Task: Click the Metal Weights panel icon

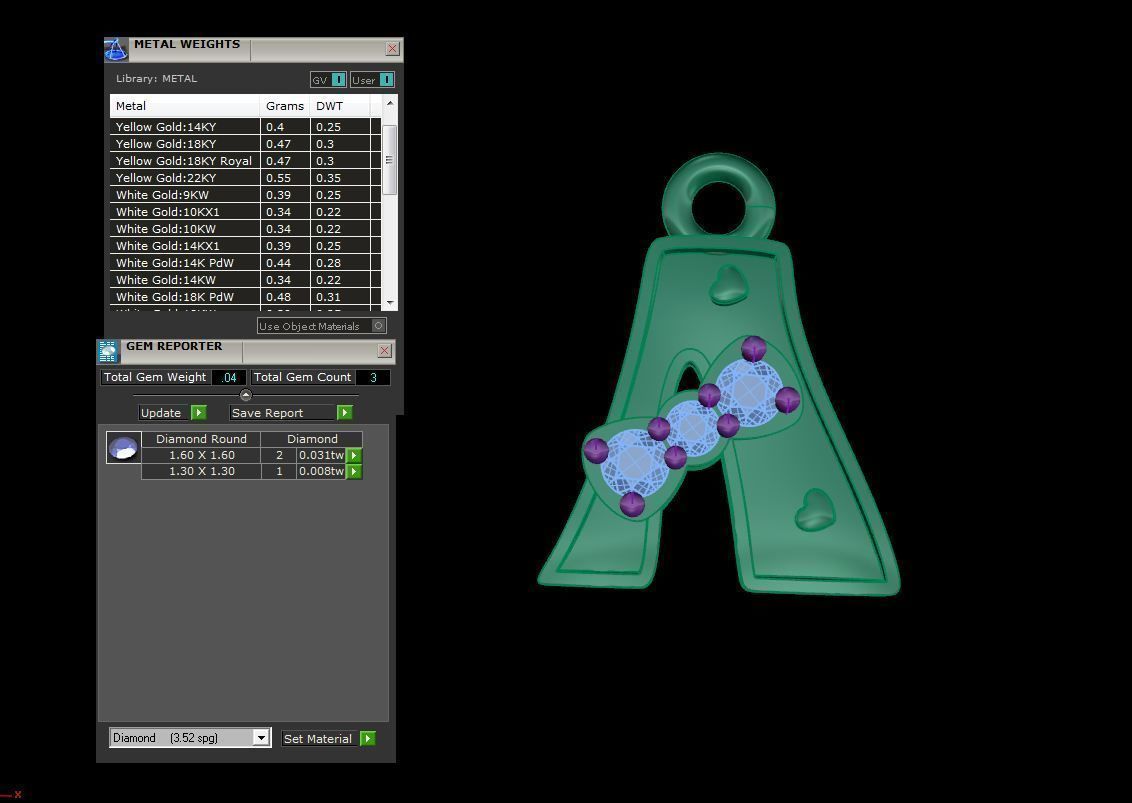Action: tap(116, 50)
